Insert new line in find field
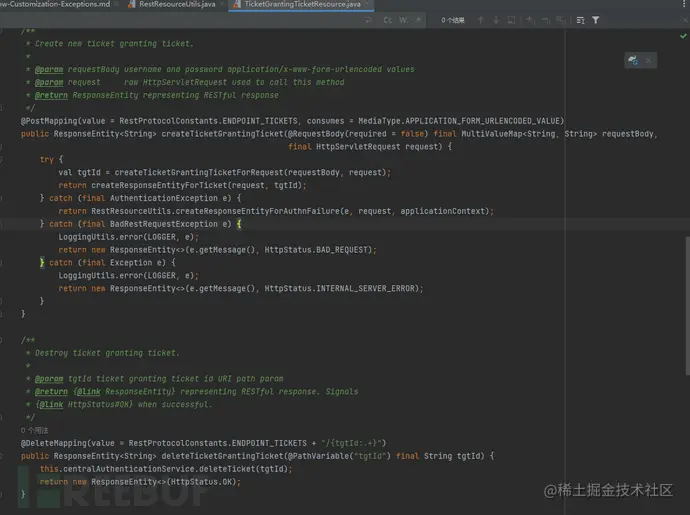 pyautogui.click(x=368, y=20)
